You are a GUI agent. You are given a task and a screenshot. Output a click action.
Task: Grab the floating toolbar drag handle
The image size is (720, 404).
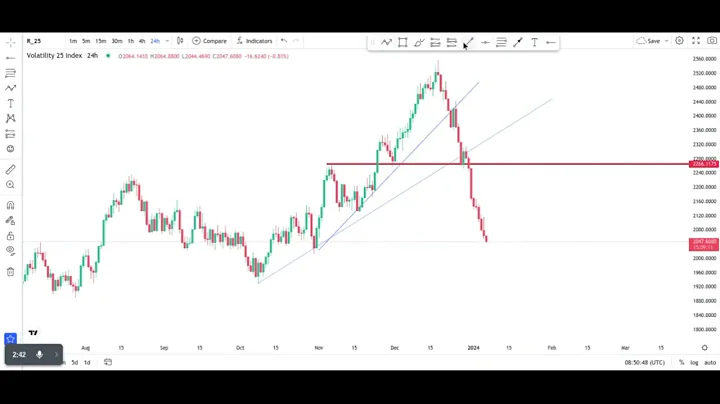point(372,43)
